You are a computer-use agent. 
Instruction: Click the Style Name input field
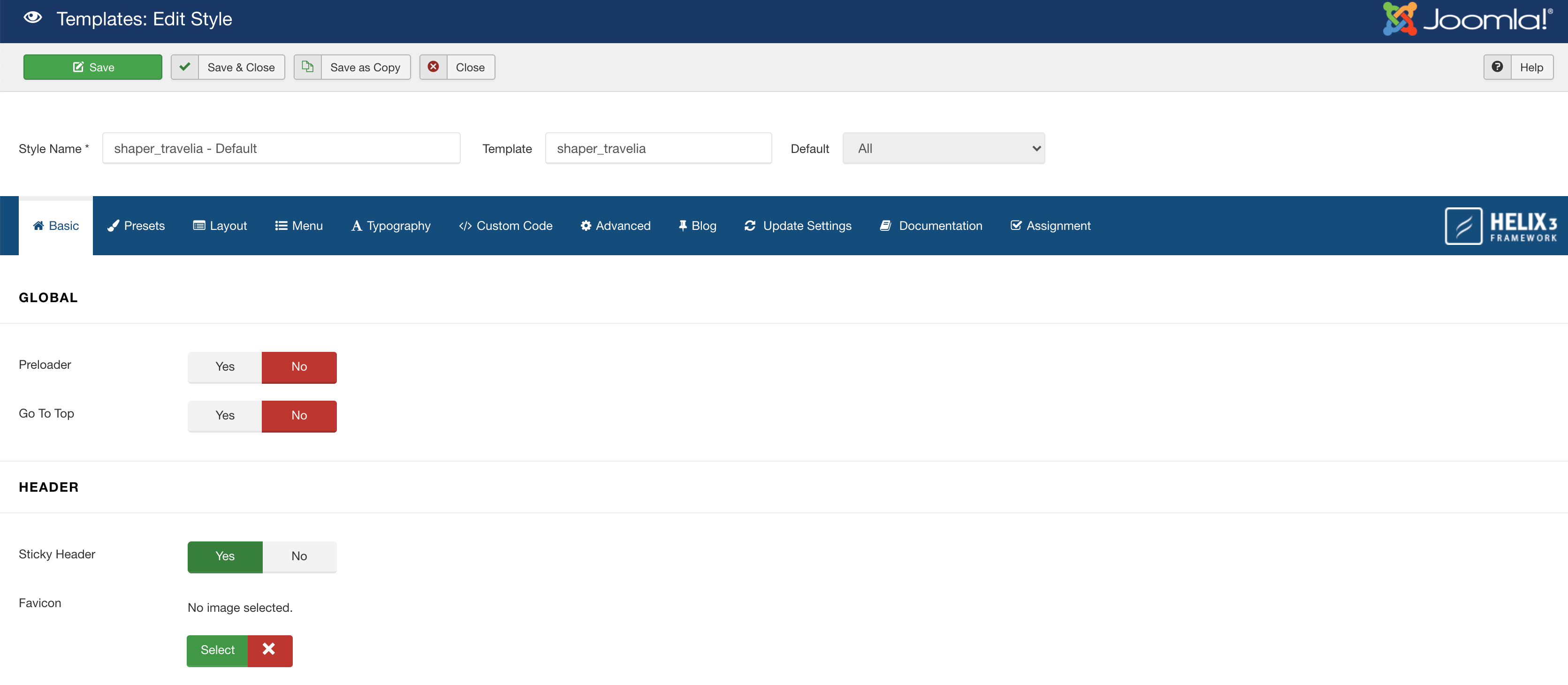coord(281,149)
